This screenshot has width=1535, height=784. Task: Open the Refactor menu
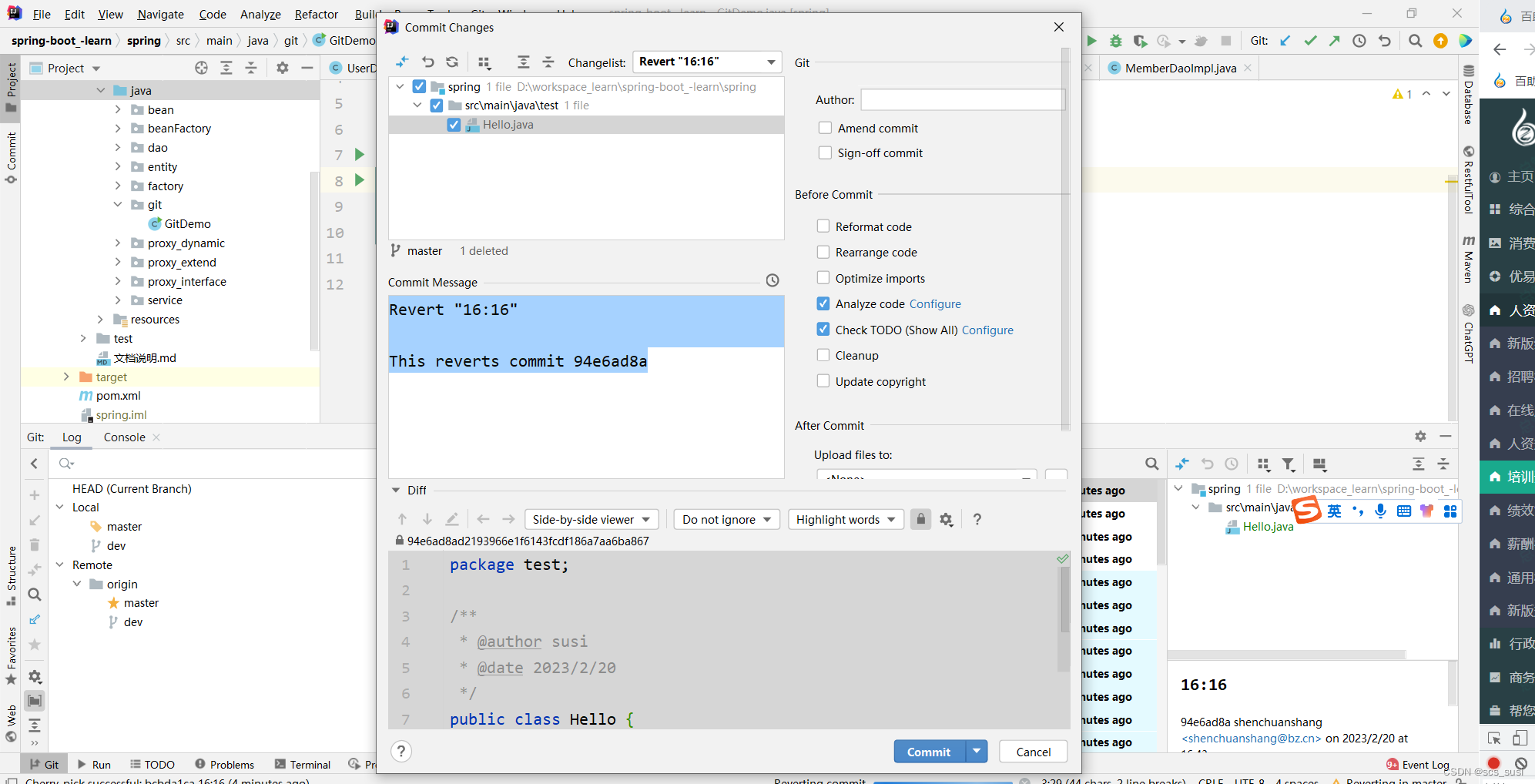(x=317, y=14)
